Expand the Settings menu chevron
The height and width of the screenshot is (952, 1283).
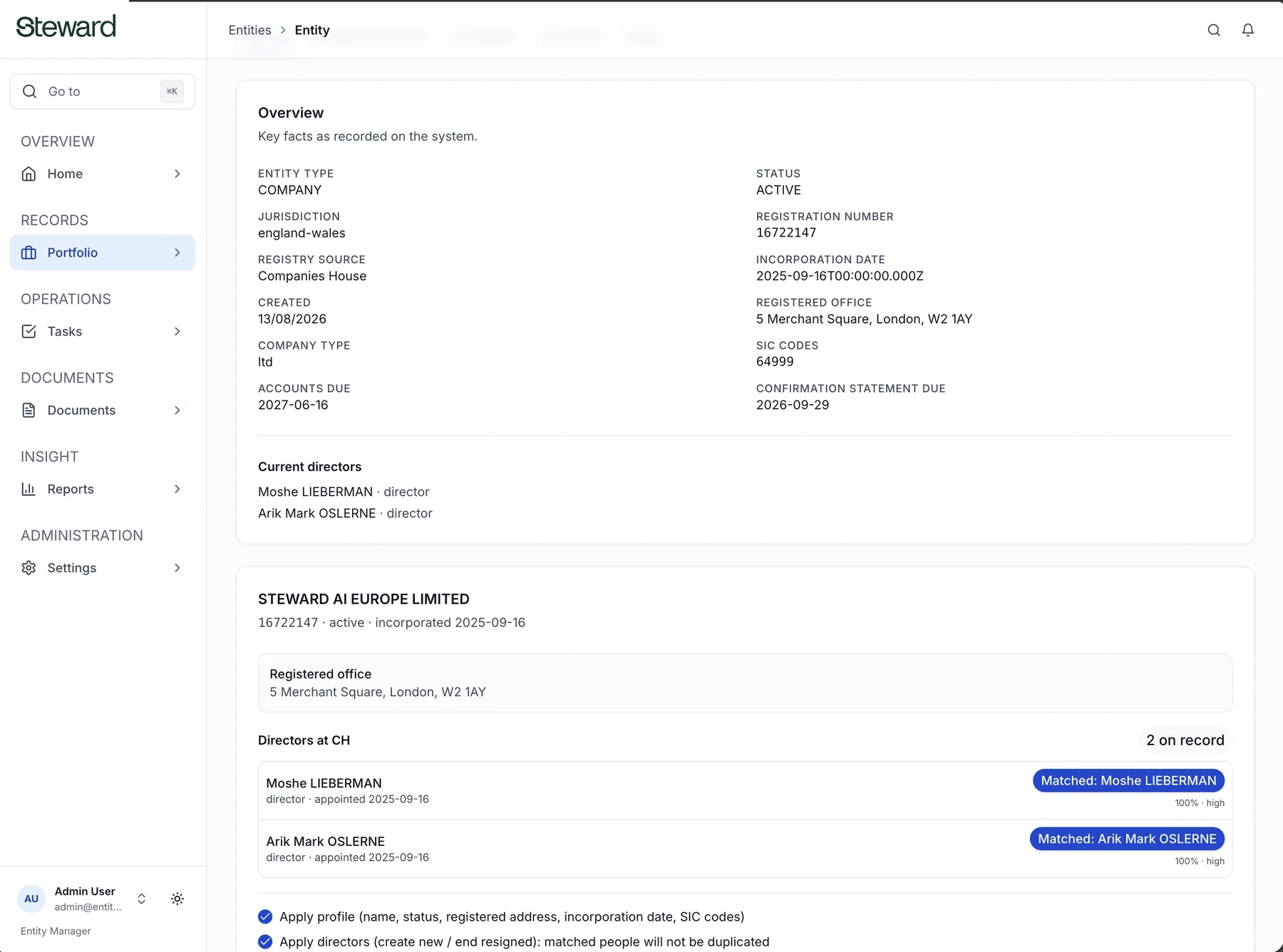tap(177, 568)
